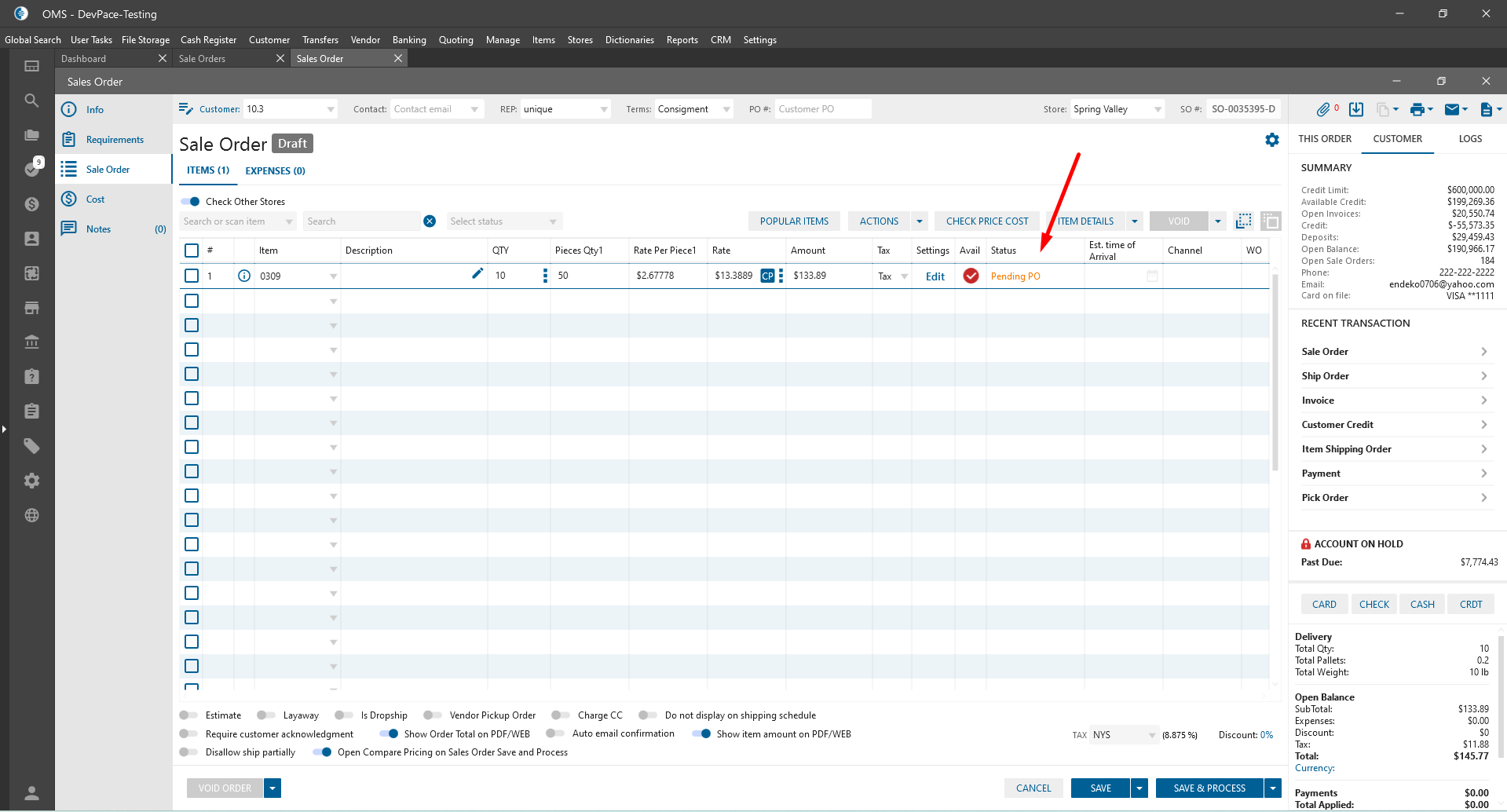Switch to the EXPENSES (0) tab
Screen dimensions: 1507x812
tap(275, 170)
